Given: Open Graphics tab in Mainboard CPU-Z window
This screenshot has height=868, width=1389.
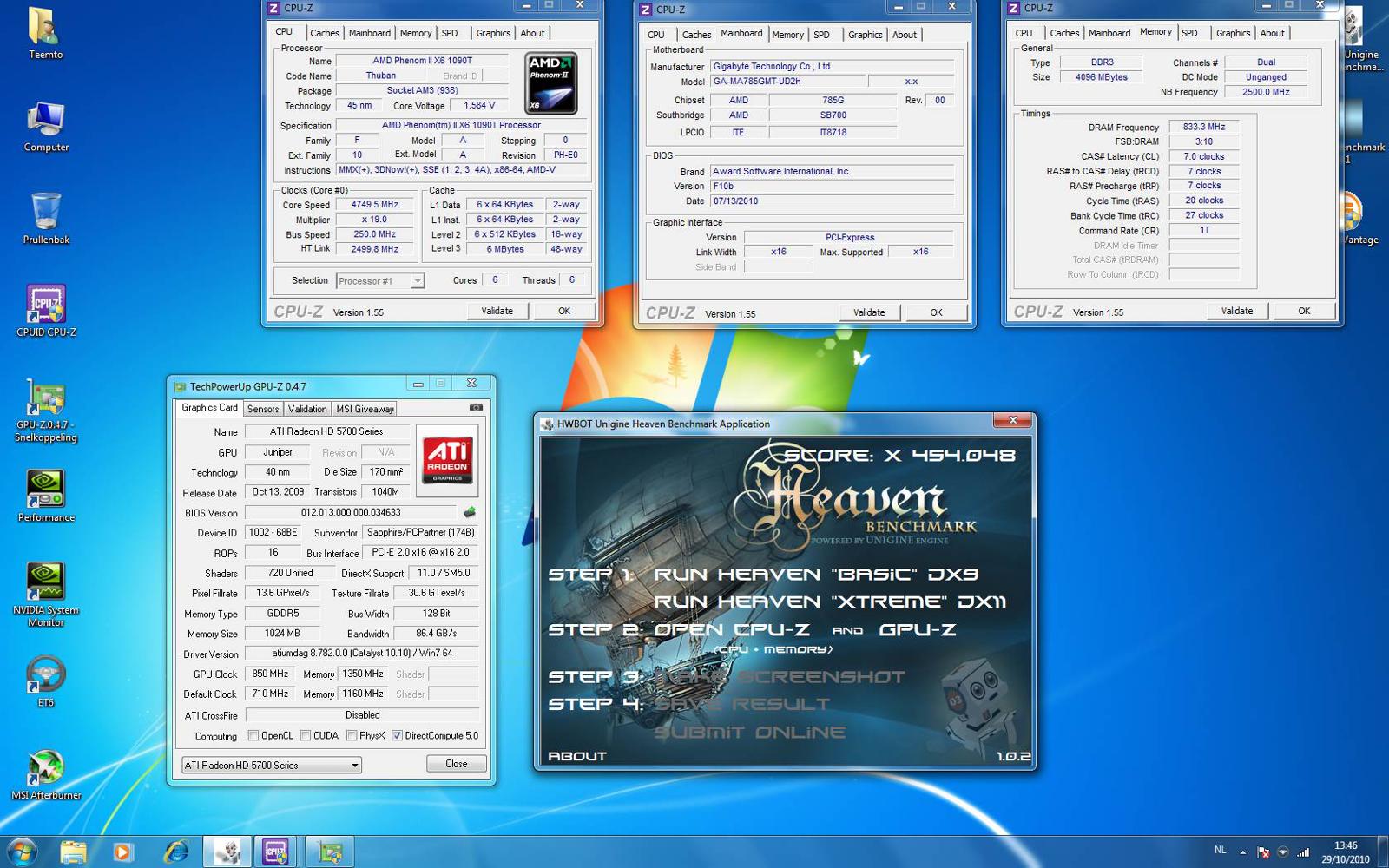Looking at the screenshot, I should 865,35.
